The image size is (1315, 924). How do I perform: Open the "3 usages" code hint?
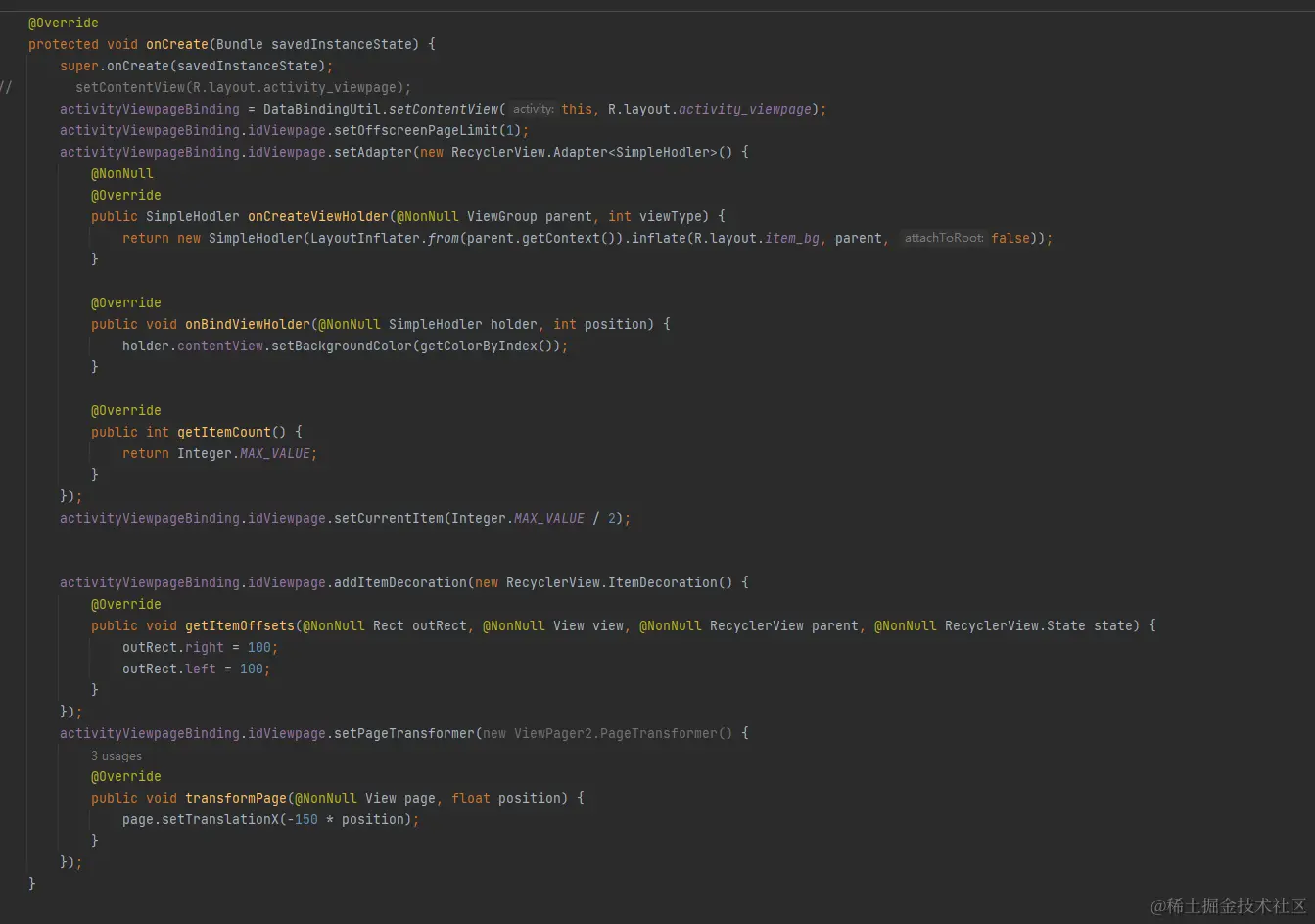[117, 756]
